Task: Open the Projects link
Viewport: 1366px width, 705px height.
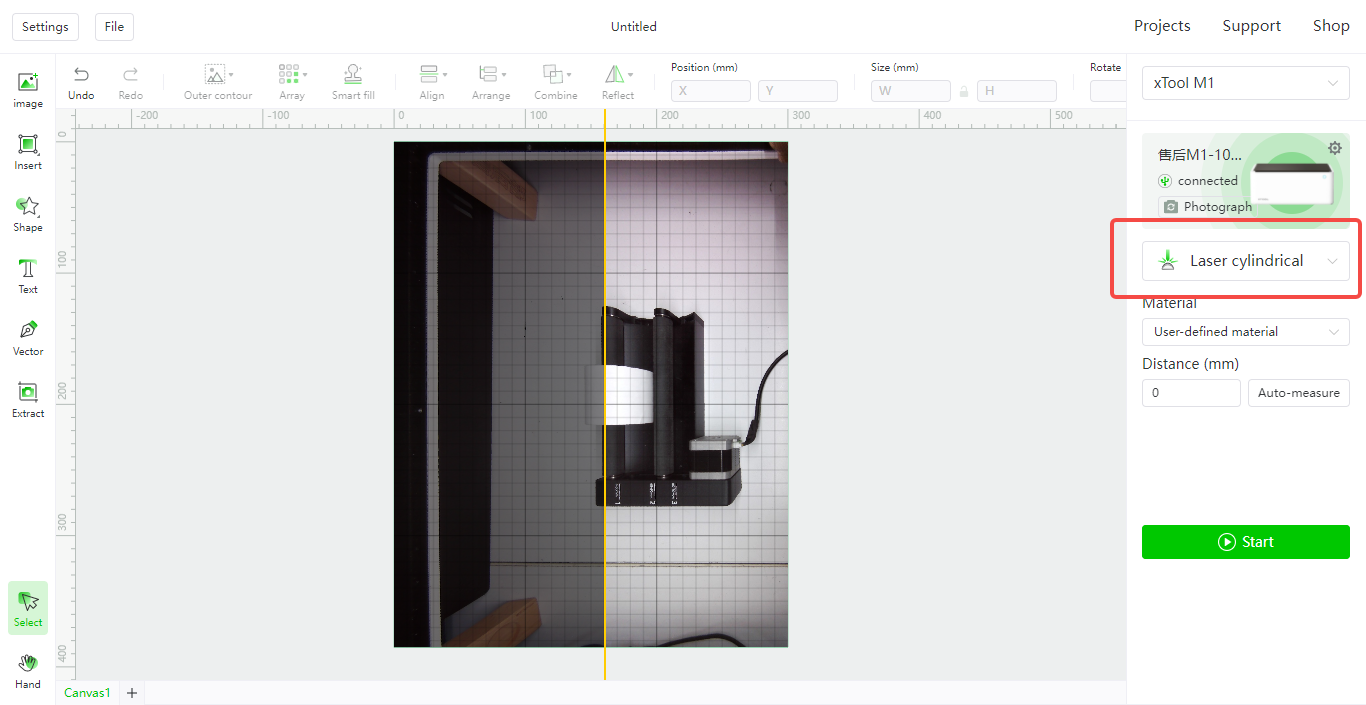Action: pos(1161,26)
